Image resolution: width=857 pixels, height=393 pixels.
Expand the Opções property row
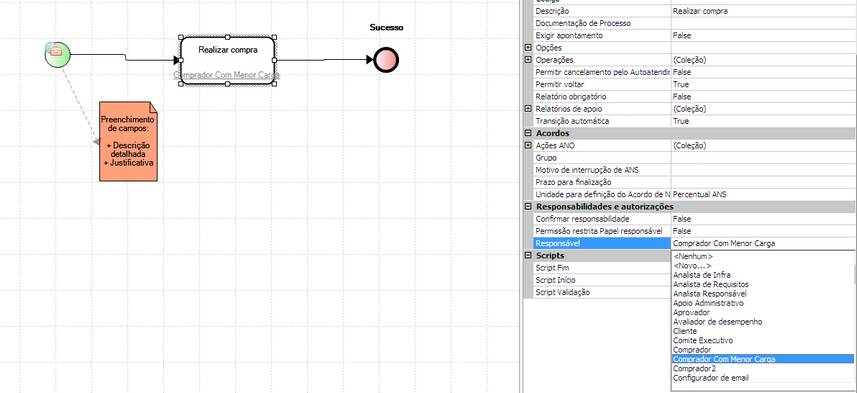528,48
